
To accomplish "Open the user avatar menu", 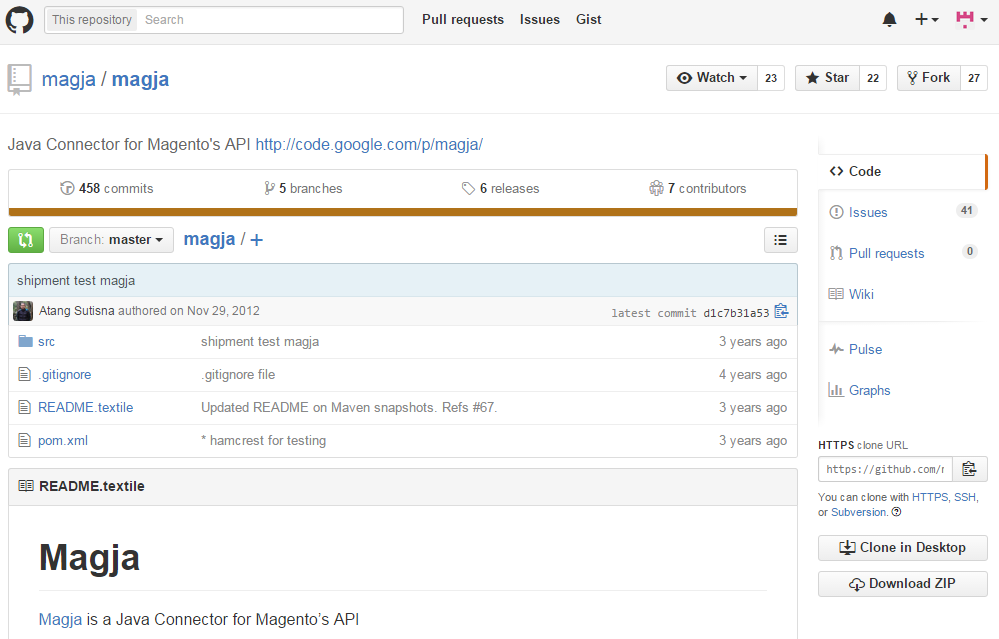I will pyautogui.click(x=971, y=20).
